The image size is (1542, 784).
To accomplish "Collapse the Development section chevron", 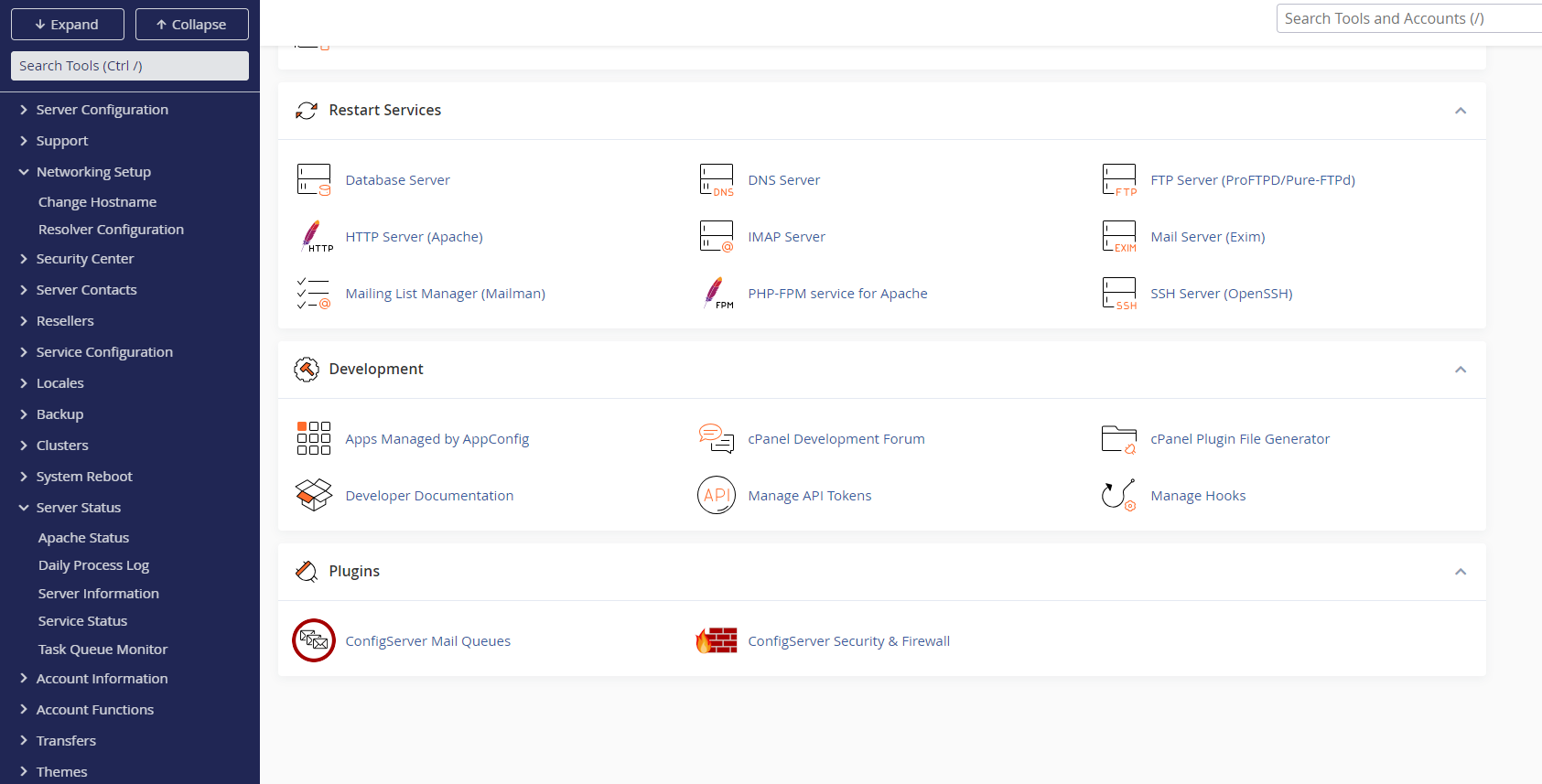I will click(1461, 370).
